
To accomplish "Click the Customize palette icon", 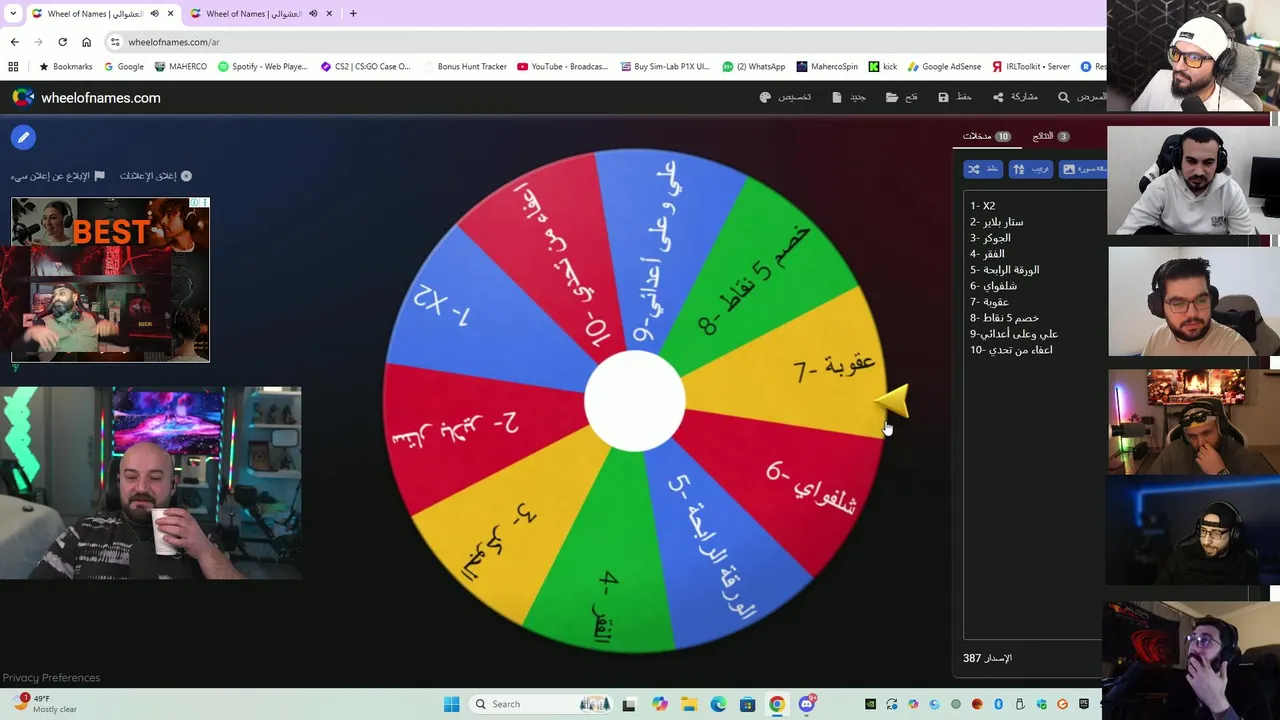I will point(766,97).
